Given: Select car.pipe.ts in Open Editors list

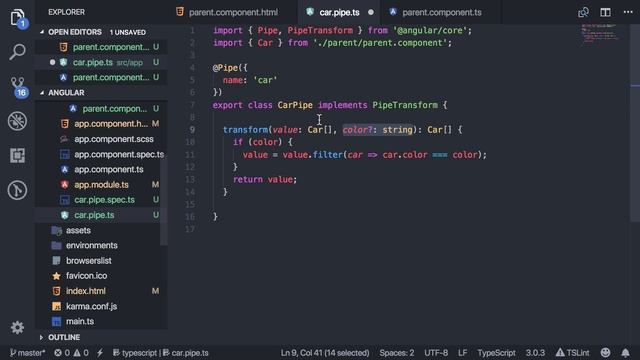Looking at the screenshot, I should [101, 62].
